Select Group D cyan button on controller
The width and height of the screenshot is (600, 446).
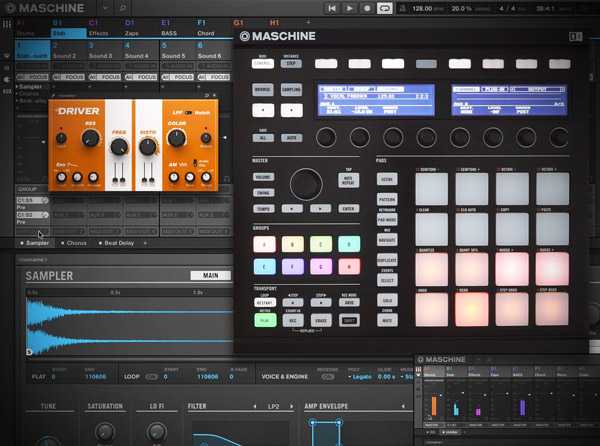click(349, 244)
